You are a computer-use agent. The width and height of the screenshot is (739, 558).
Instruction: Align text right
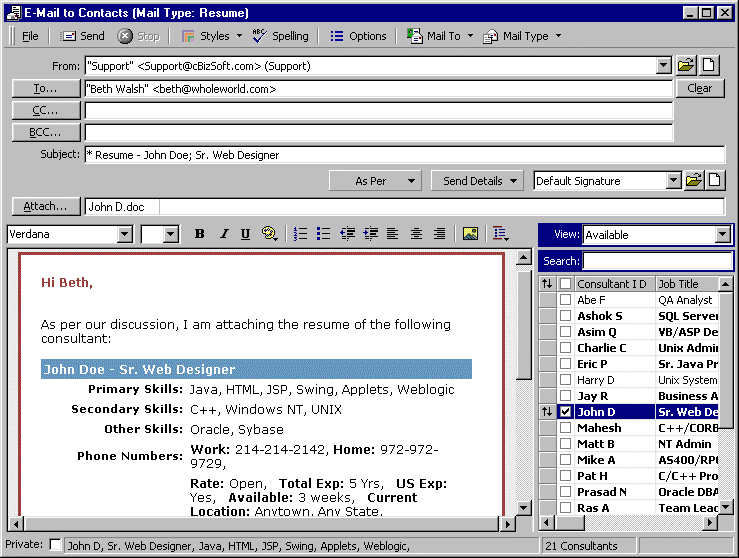439,234
